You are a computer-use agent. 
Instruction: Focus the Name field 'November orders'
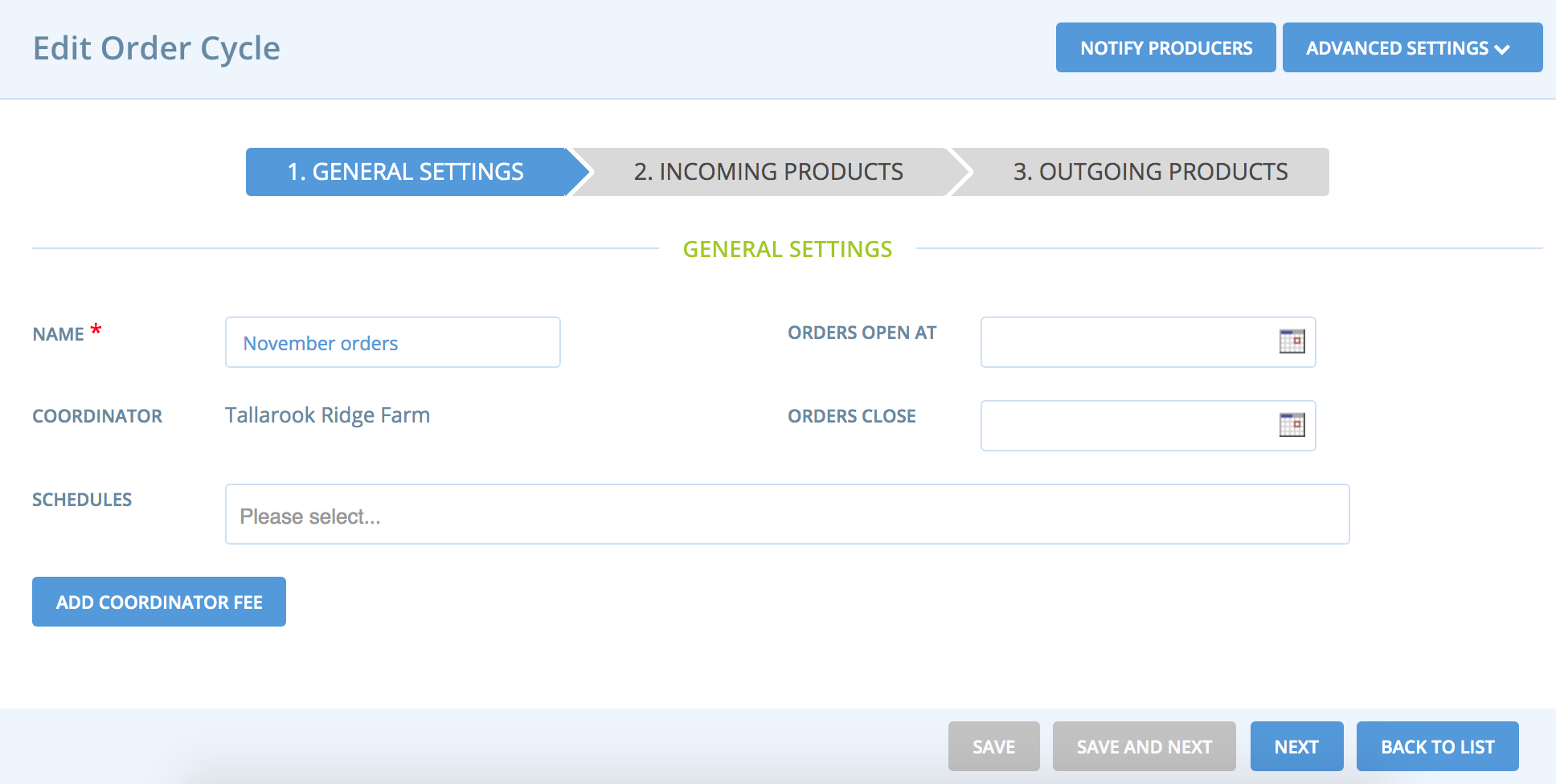click(392, 342)
